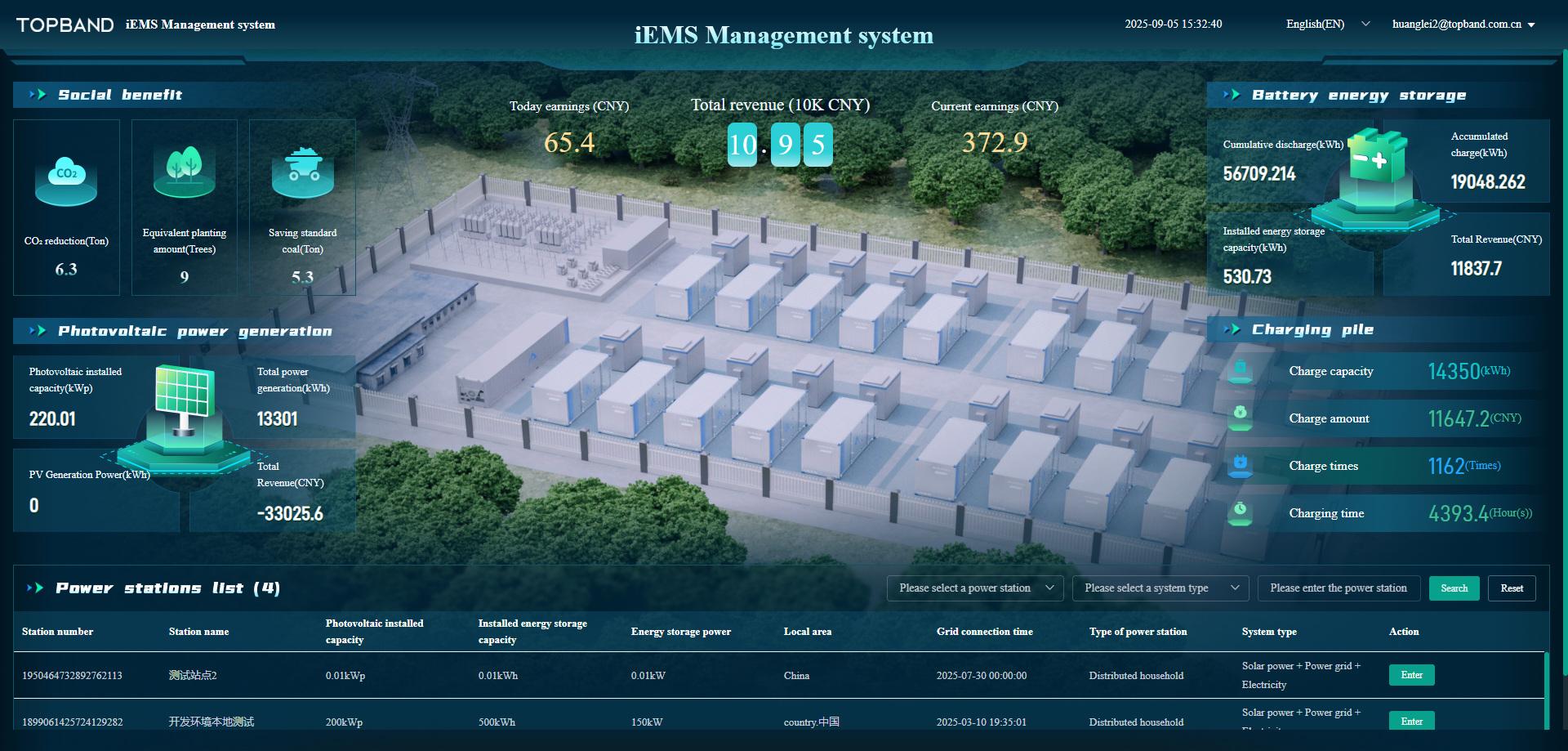Image resolution: width=1568 pixels, height=751 pixels.
Task: Click the arrows icon beside Photovoltaic power generation
Action: click(x=38, y=331)
